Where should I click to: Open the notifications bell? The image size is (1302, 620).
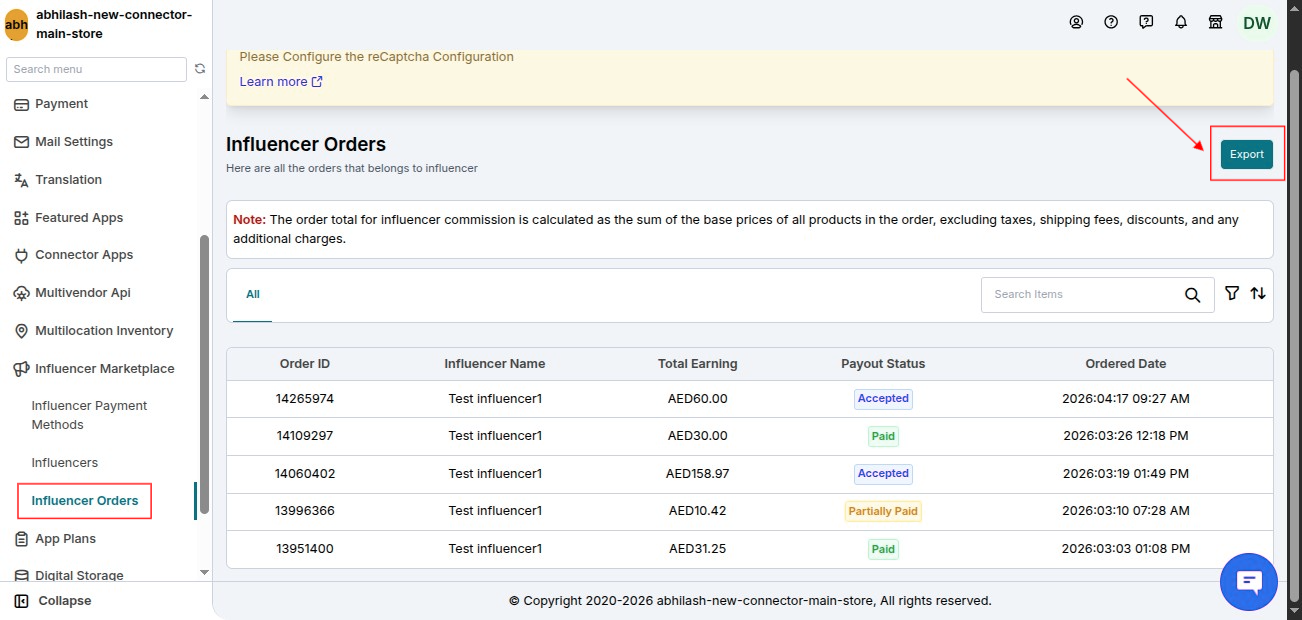tap(1181, 22)
